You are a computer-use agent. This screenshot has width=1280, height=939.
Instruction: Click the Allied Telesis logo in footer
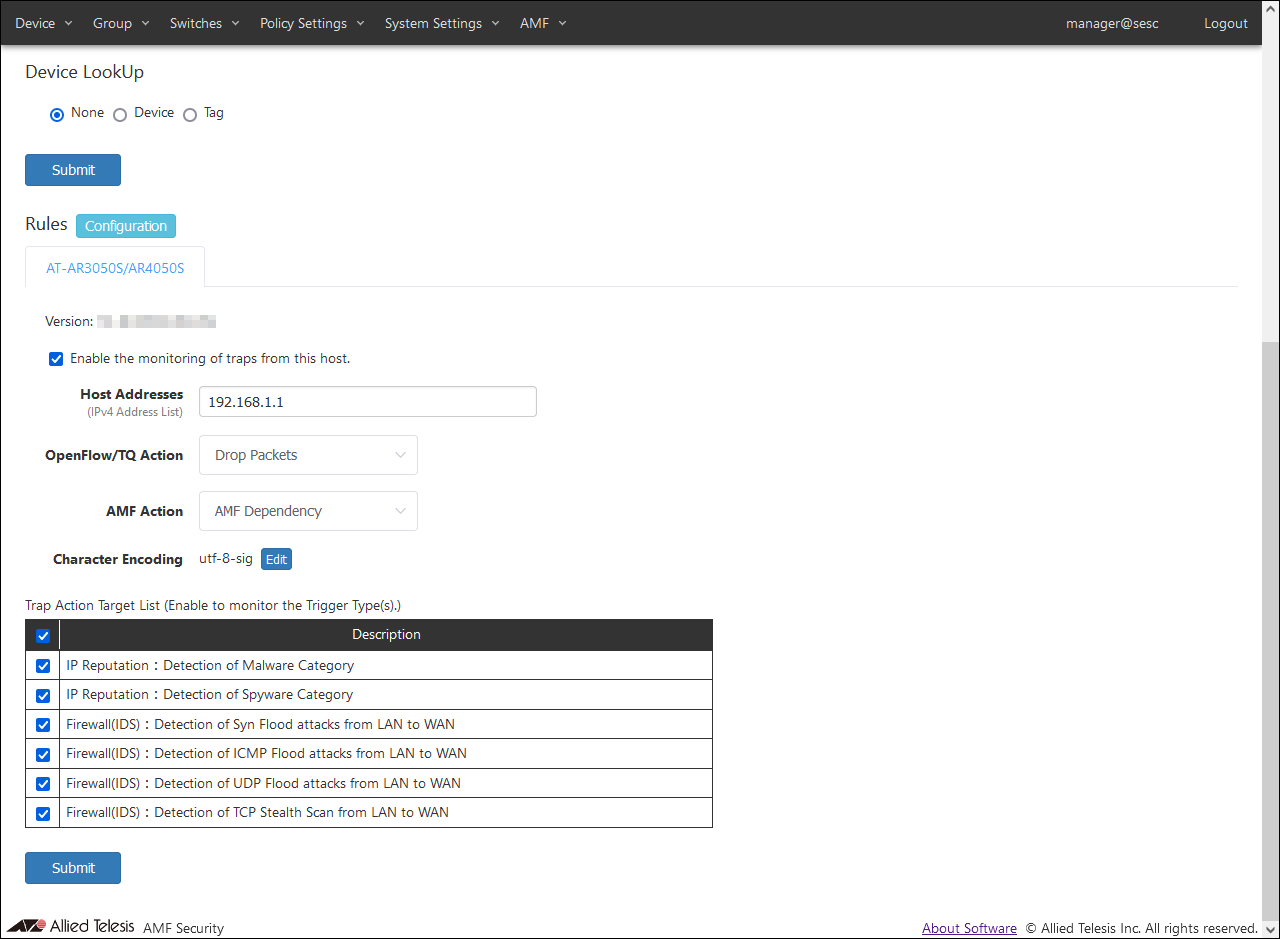pos(70,926)
